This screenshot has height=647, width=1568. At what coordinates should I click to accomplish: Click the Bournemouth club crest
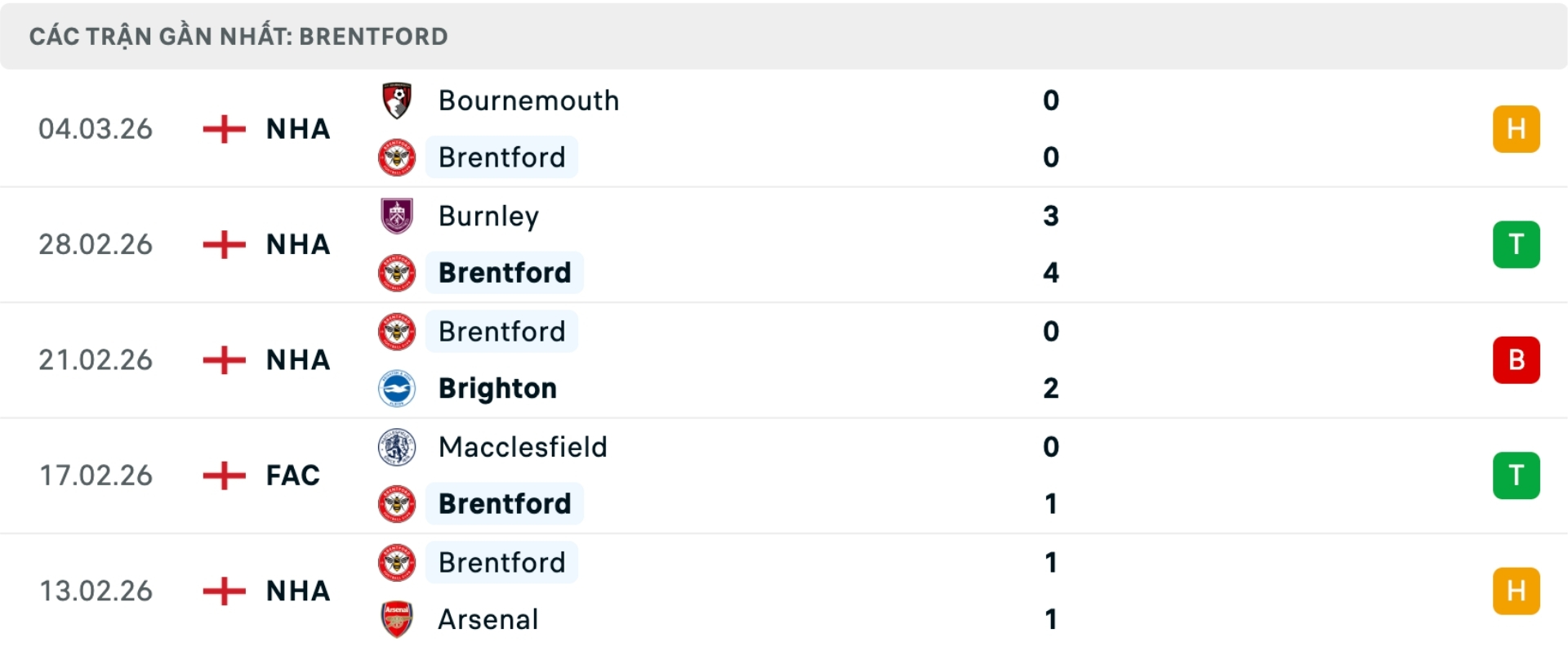397,100
